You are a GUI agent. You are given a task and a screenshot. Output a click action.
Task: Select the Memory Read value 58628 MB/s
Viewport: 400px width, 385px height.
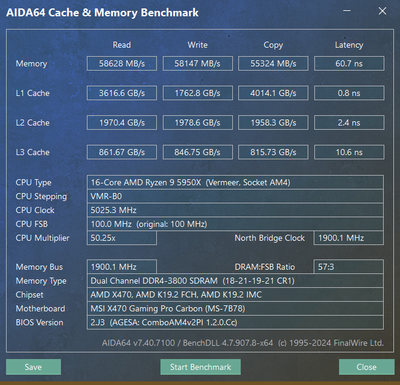click(x=122, y=64)
